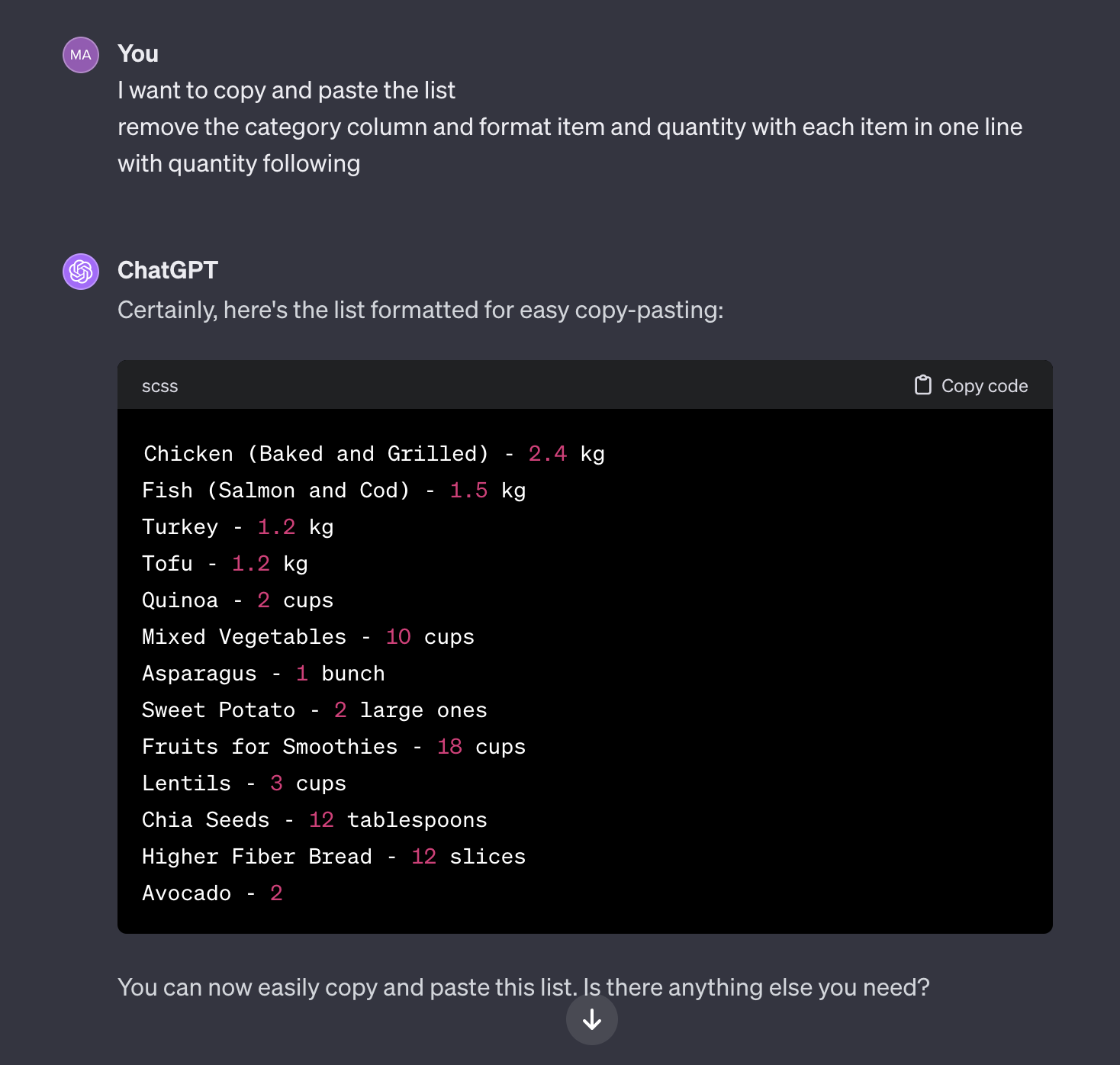The image size is (1120, 1065).
Task: Click the ChatGPT logo avatar
Action: 81,272
